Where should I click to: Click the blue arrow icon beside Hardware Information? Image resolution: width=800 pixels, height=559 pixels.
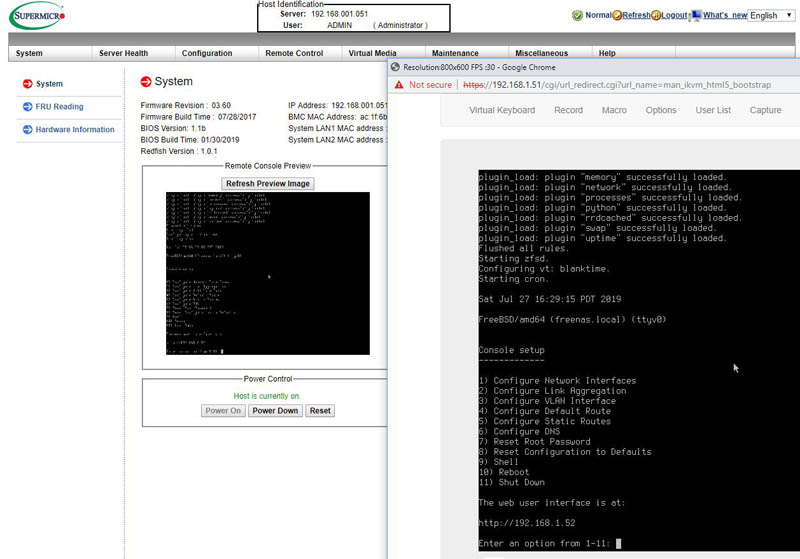(x=27, y=130)
